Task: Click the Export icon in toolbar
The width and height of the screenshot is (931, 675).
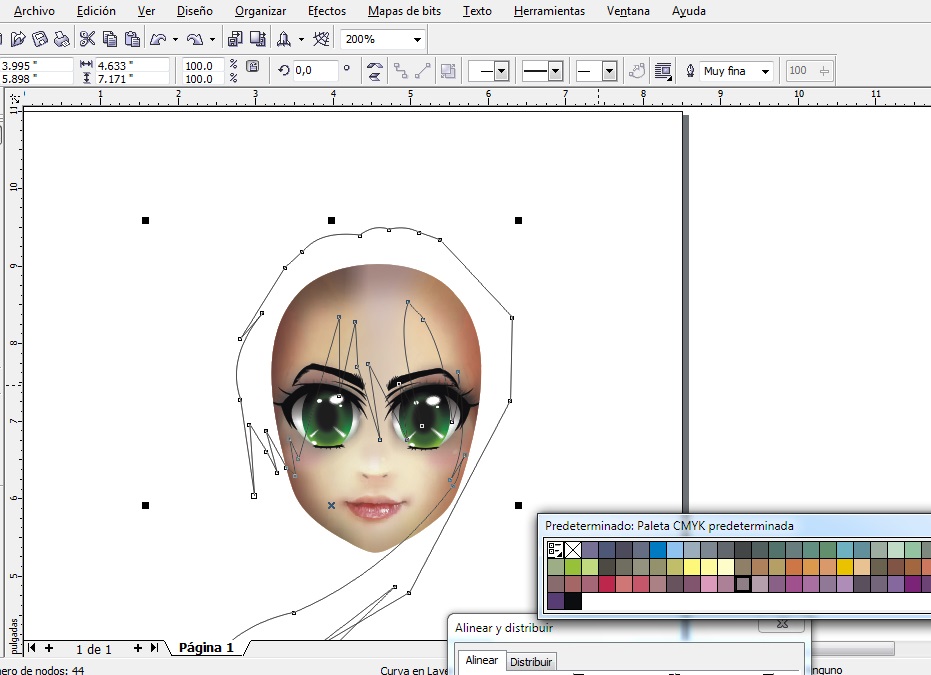Action: click(257, 40)
